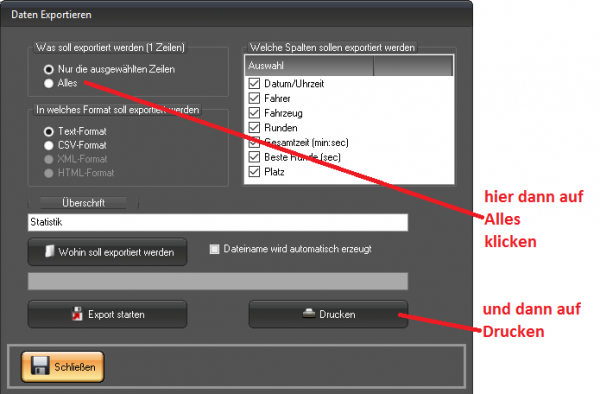600x394 pixels.
Task: Choose the Text-Format radio button
Action: coord(48,132)
